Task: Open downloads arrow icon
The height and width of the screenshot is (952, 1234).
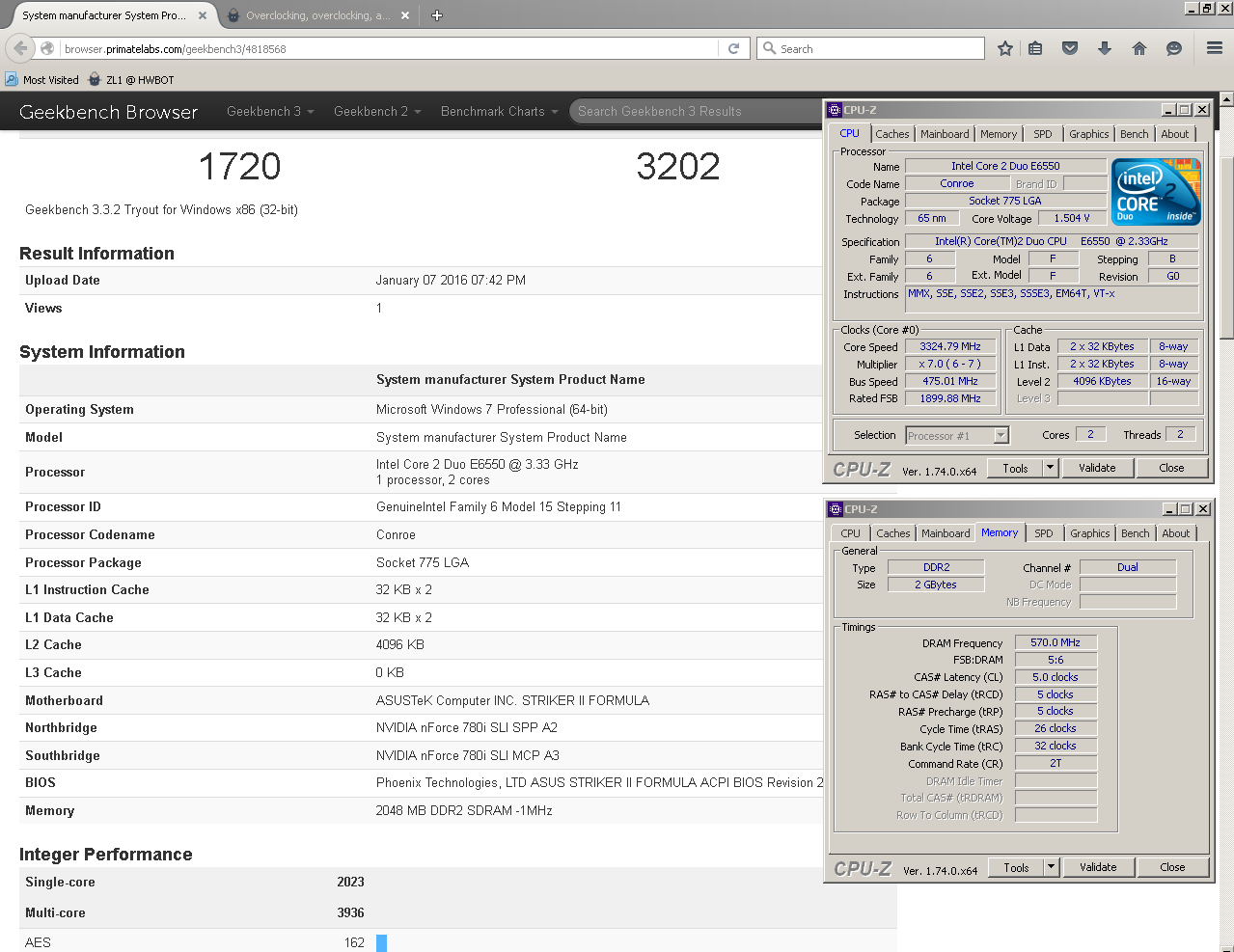Action: coord(1105,48)
